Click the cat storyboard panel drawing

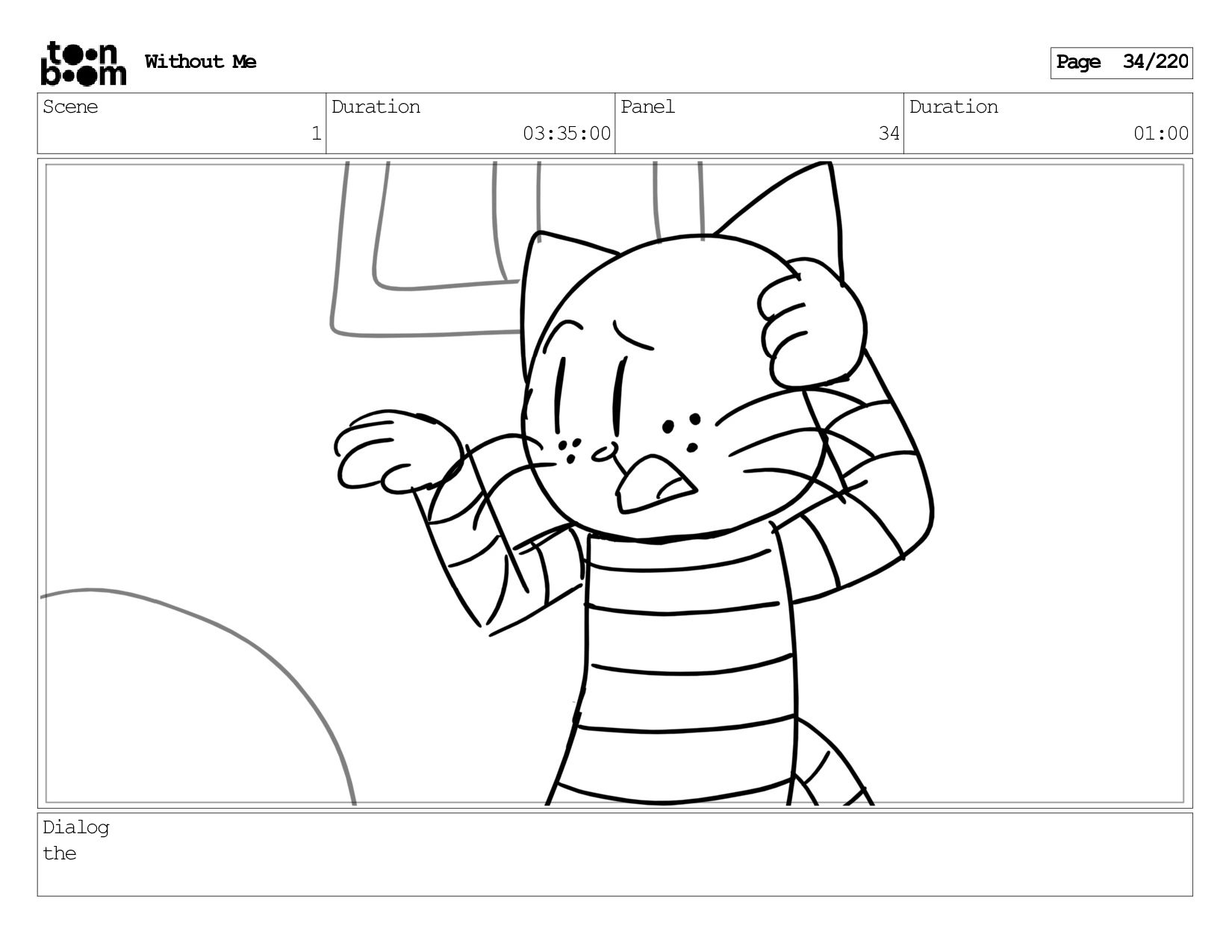point(615,483)
